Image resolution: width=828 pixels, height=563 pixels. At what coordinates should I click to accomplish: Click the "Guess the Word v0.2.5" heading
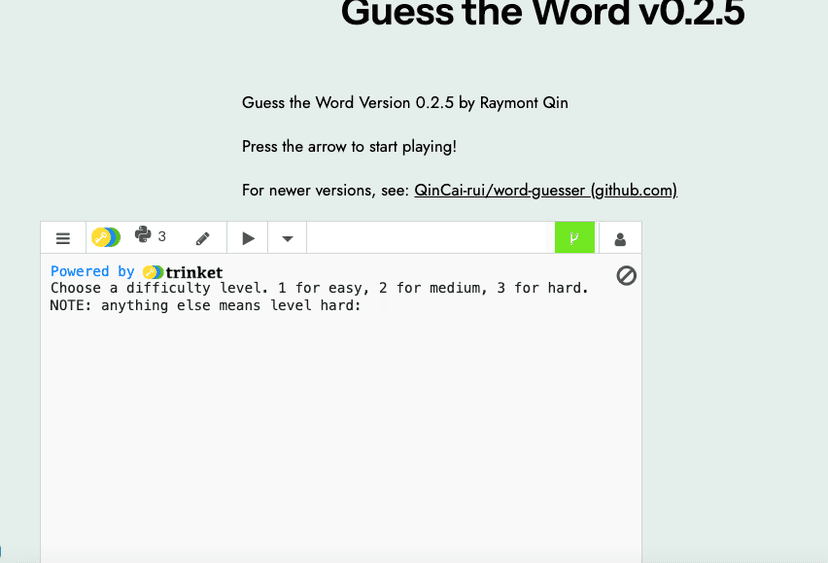click(x=542, y=14)
